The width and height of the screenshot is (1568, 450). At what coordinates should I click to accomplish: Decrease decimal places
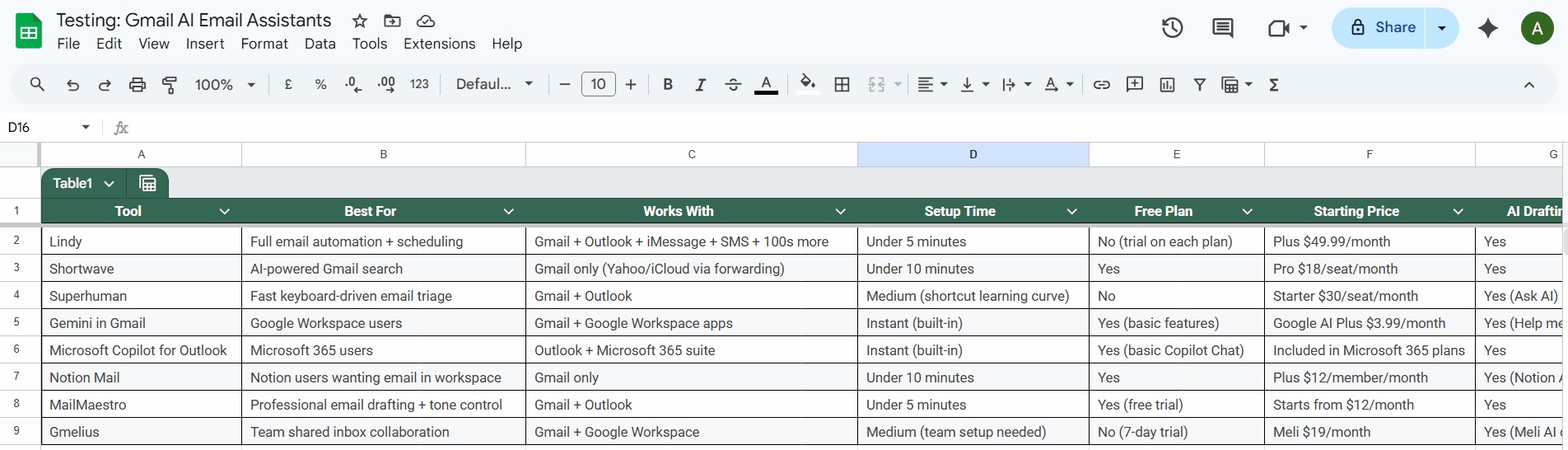353,84
